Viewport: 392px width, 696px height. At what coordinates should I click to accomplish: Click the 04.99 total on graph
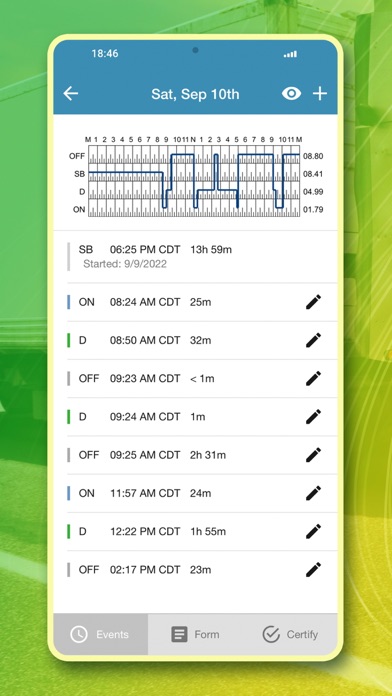pyautogui.click(x=313, y=192)
